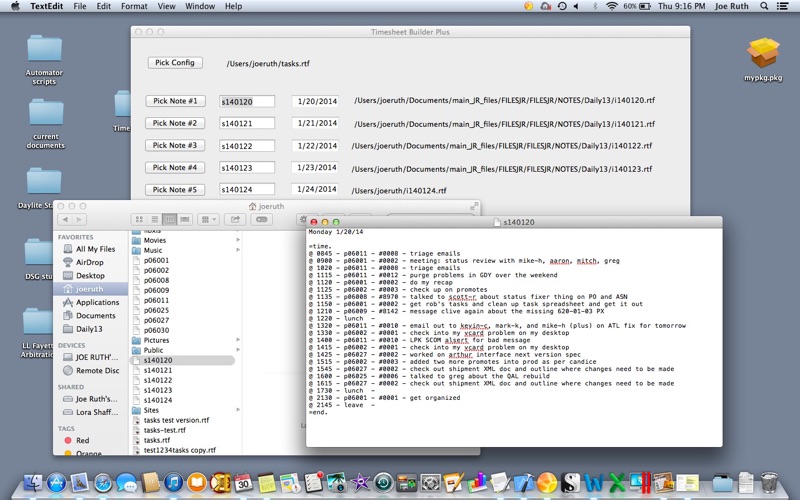Open Calendar from the Dock
Screen dimensions: 800x500
(x=243, y=482)
